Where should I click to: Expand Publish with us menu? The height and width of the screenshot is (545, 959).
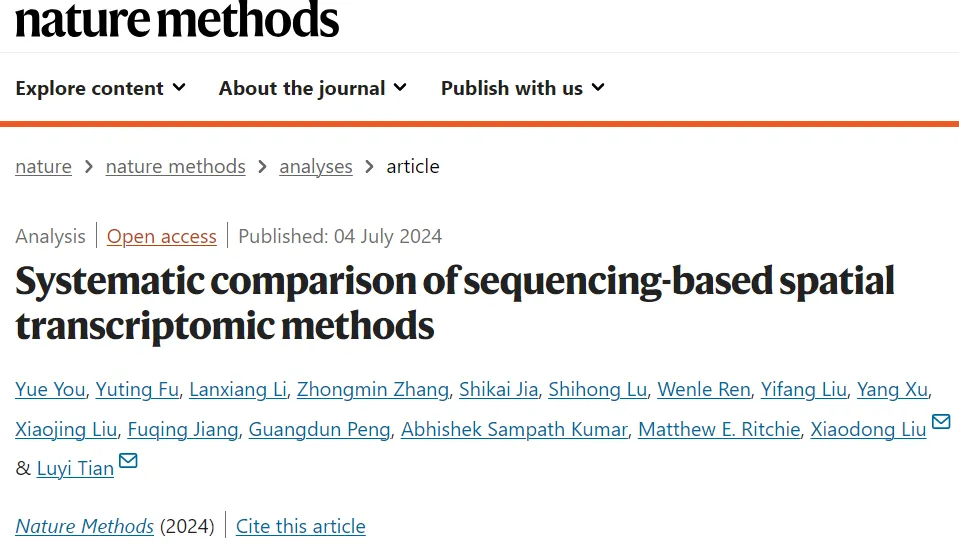[523, 88]
